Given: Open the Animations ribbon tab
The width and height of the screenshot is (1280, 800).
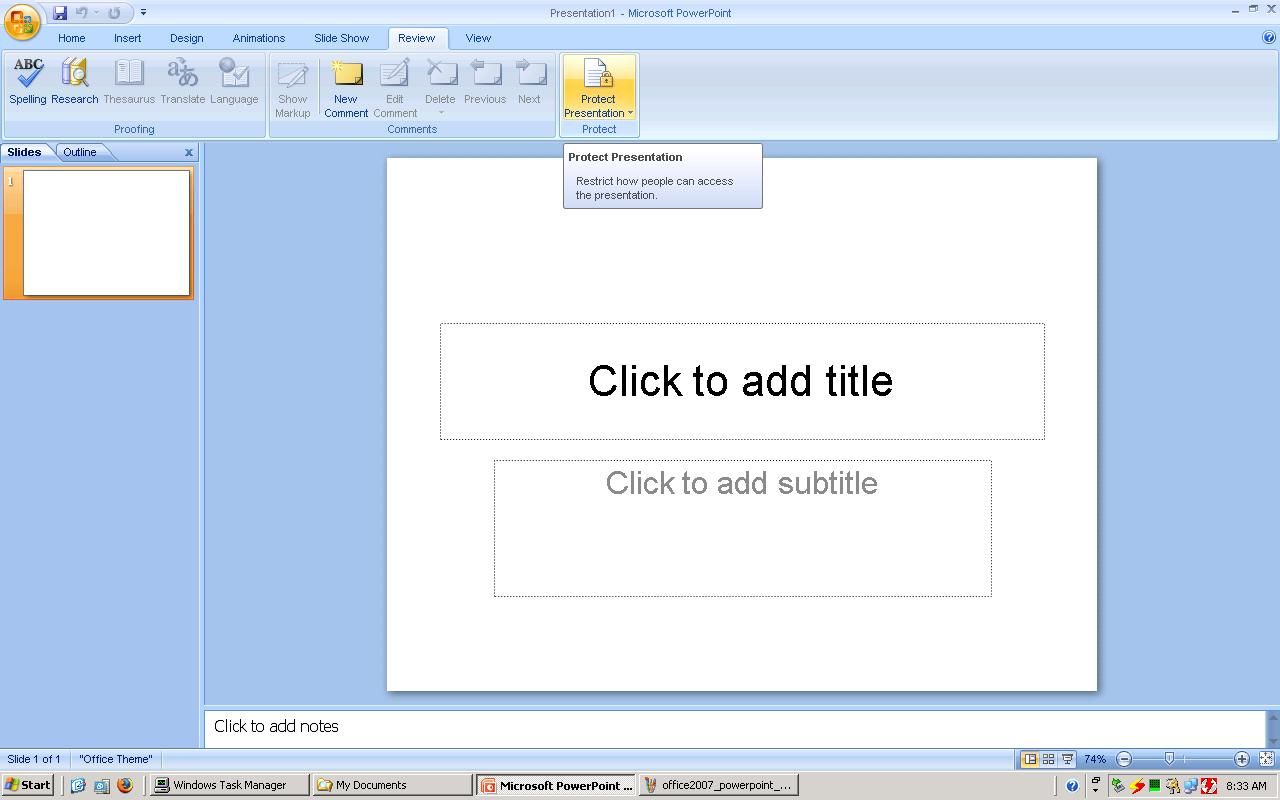Looking at the screenshot, I should point(259,38).
